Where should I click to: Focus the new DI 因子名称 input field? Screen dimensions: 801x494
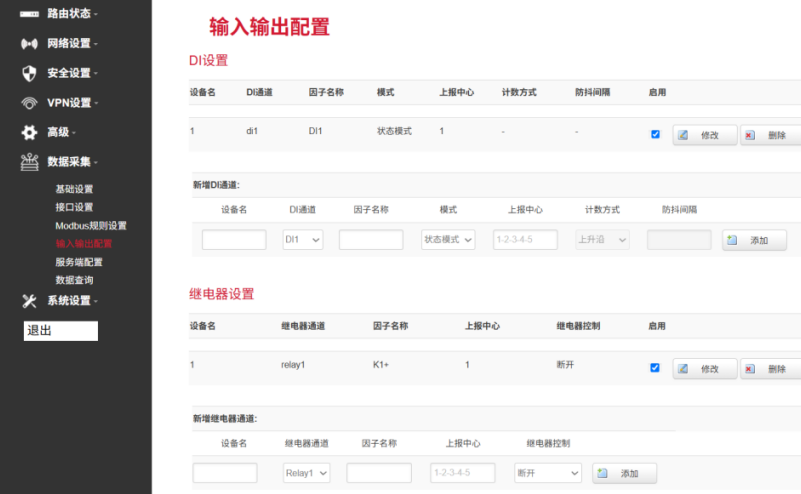coord(371,240)
